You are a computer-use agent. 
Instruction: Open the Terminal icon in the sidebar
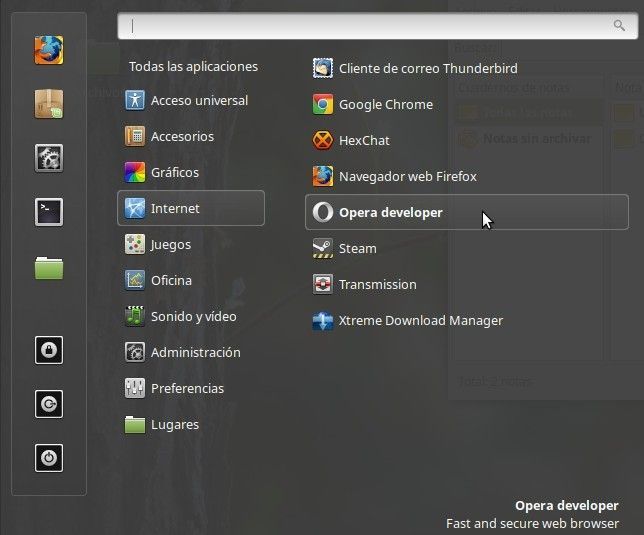click(x=49, y=212)
